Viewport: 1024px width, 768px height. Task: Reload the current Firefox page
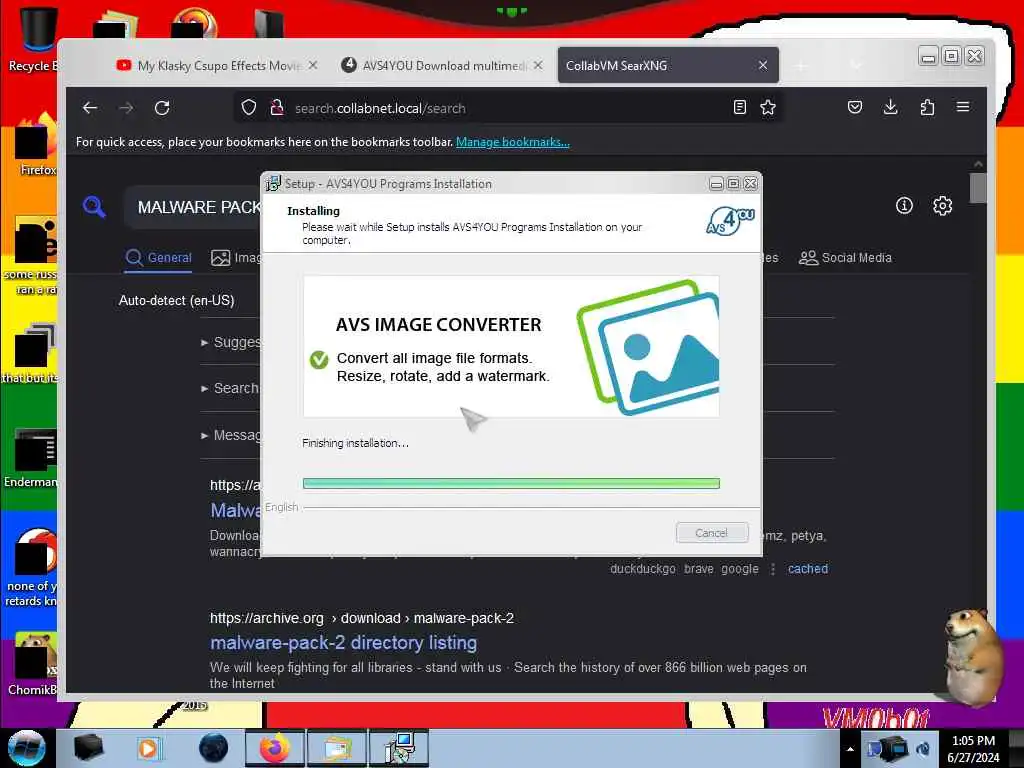(162, 108)
